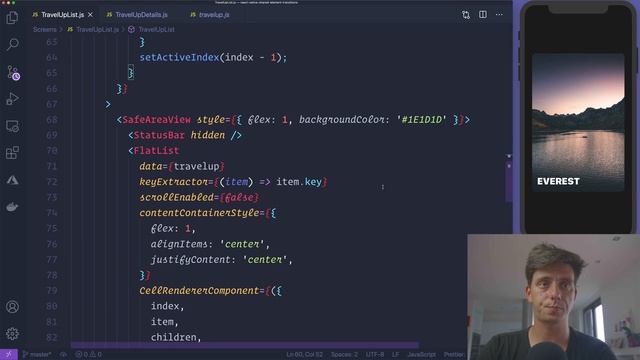This screenshot has width=640, height=360.
Task: Open Manage settings gear
Action: coord(12,334)
